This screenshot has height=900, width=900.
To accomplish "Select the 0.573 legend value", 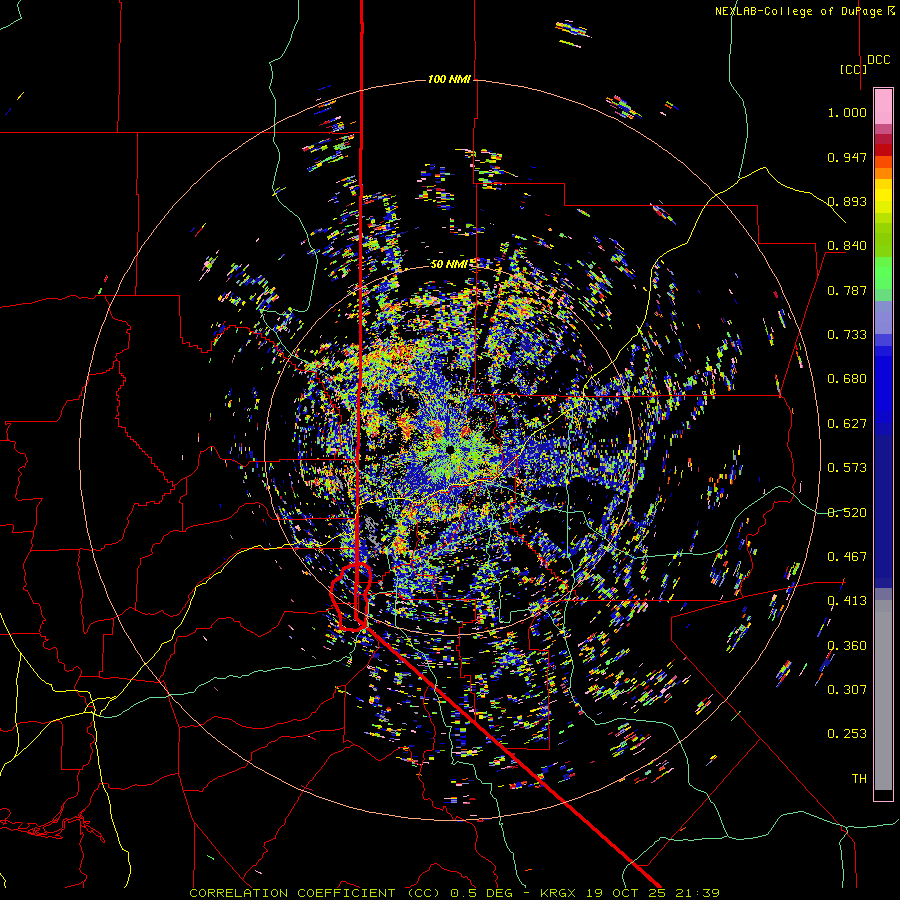I will point(847,468).
